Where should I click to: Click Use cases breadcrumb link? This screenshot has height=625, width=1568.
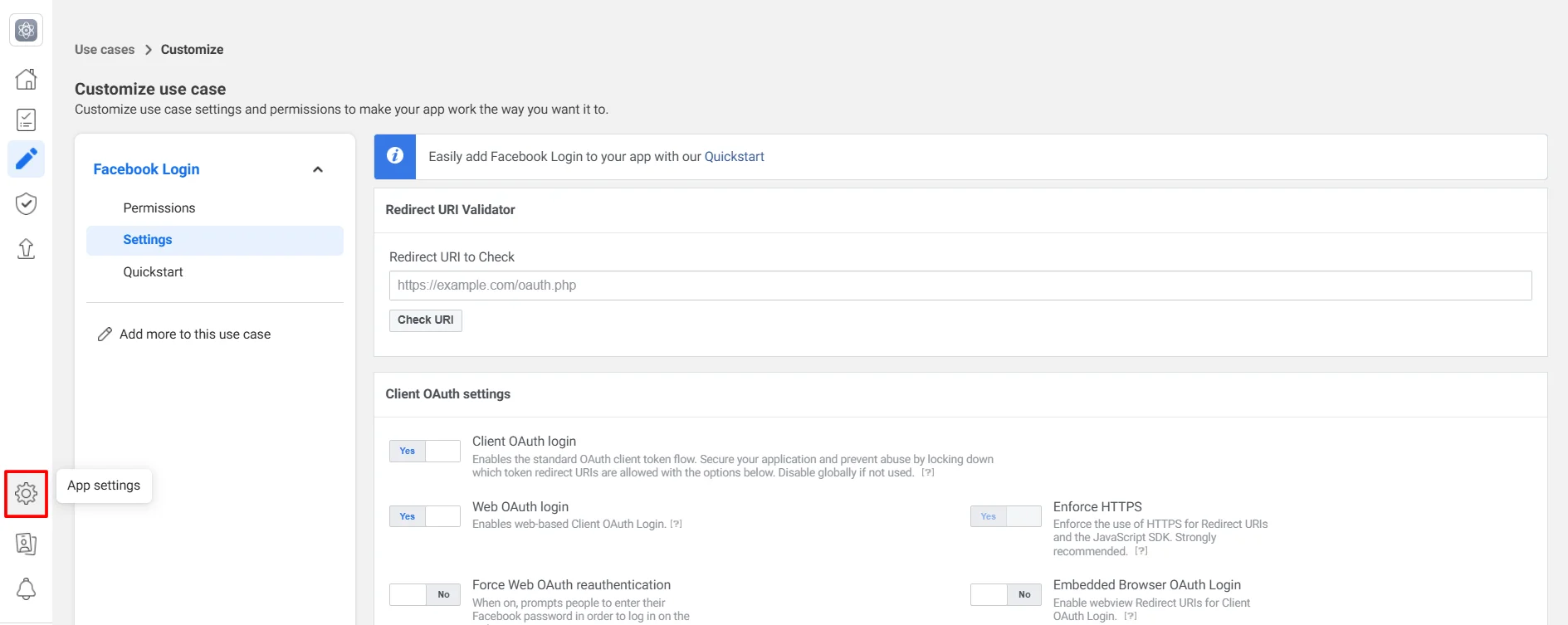click(x=105, y=50)
